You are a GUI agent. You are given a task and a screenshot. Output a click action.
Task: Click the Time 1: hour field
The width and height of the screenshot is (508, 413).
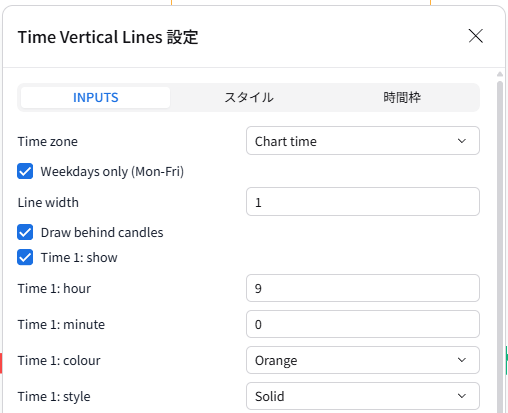click(363, 288)
